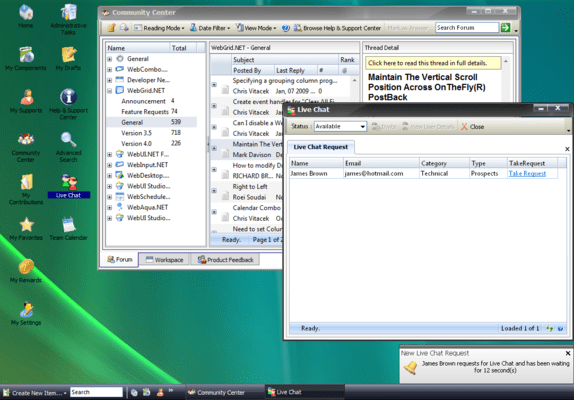Click first quick launch icon in taskbar
Screen dimensions: 574x400
tap(134, 392)
